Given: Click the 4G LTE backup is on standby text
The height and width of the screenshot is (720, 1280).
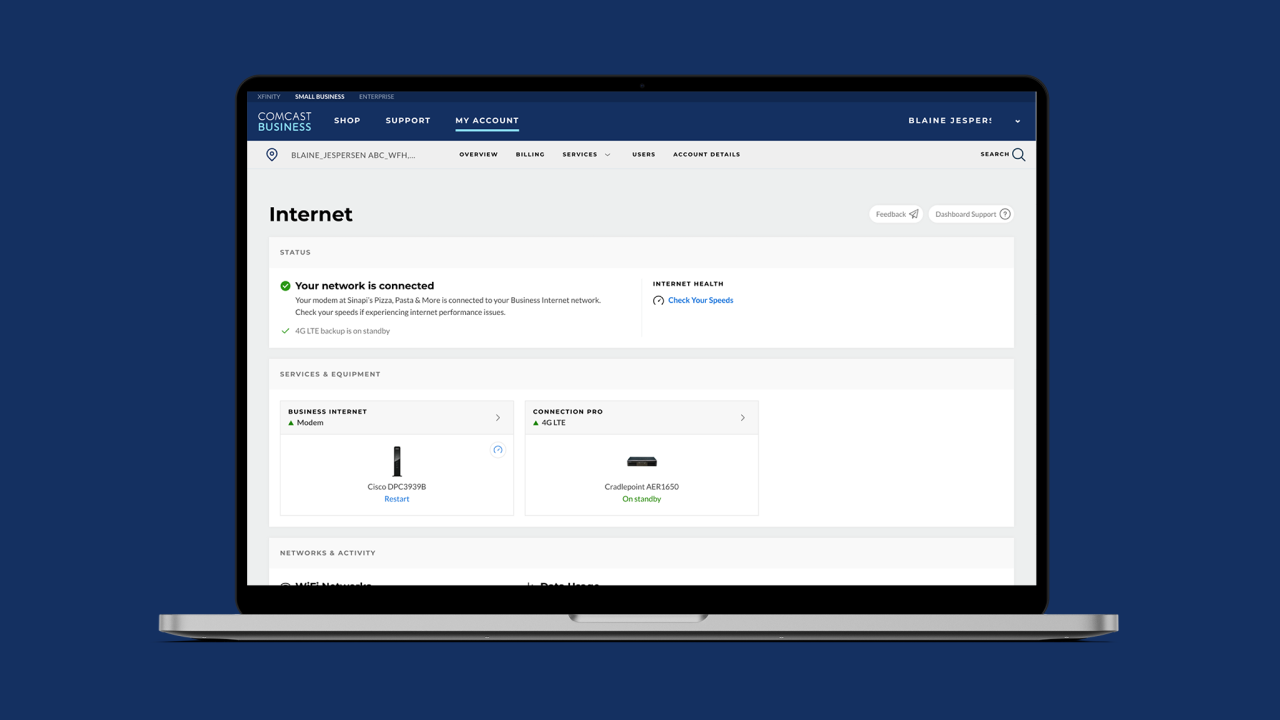Looking at the screenshot, I should (342, 331).
